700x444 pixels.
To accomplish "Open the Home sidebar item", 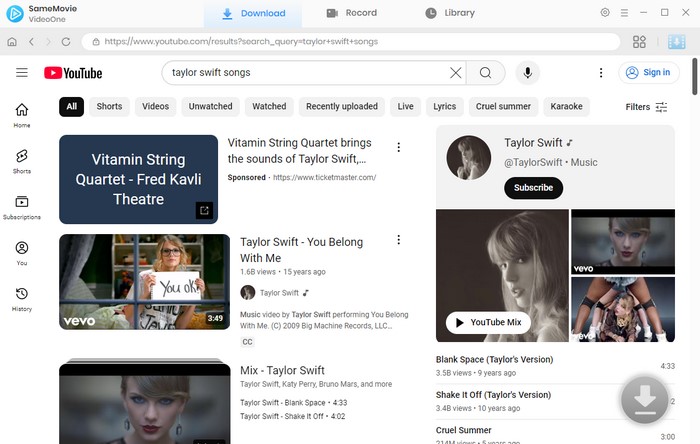I will pyautogui.click(x=22, y=115).
